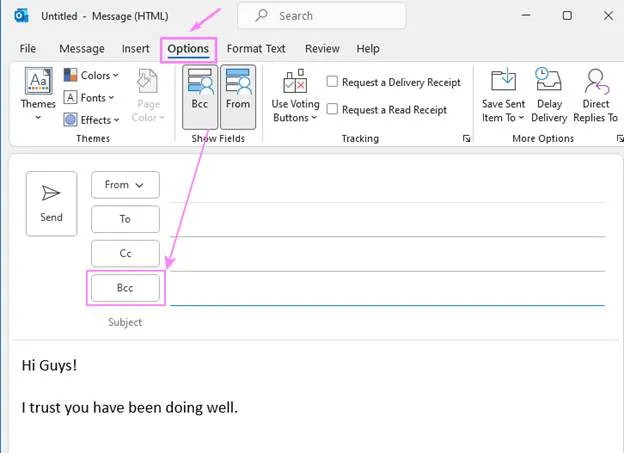Click the Search box in title bar
The height and width of the screenshot is (453, 624).
(322, 16)
